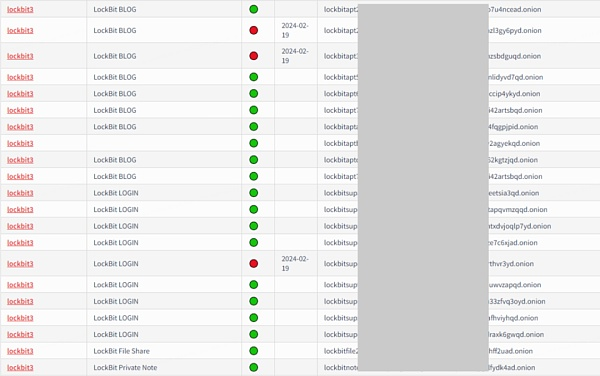Click the red status dot beside zl3gy6pyd.onion
This screenshot has width=600, height=376.
[253, 30]
